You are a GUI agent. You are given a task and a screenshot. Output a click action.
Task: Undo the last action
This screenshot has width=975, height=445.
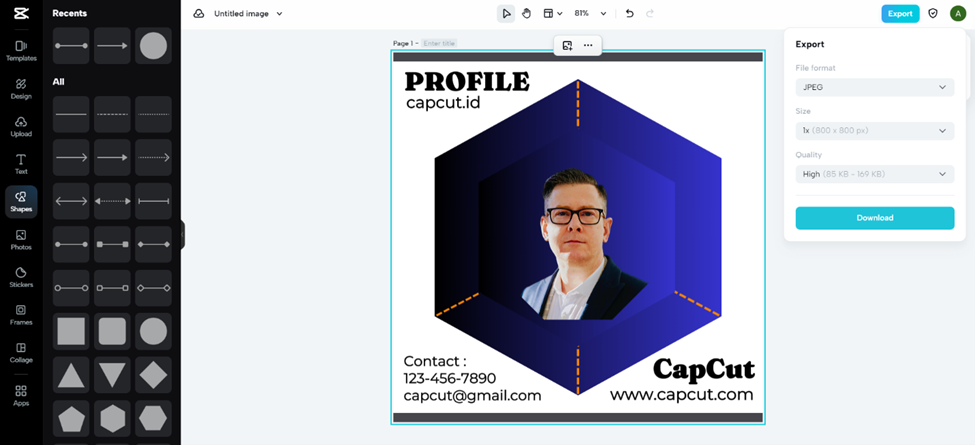630,14
